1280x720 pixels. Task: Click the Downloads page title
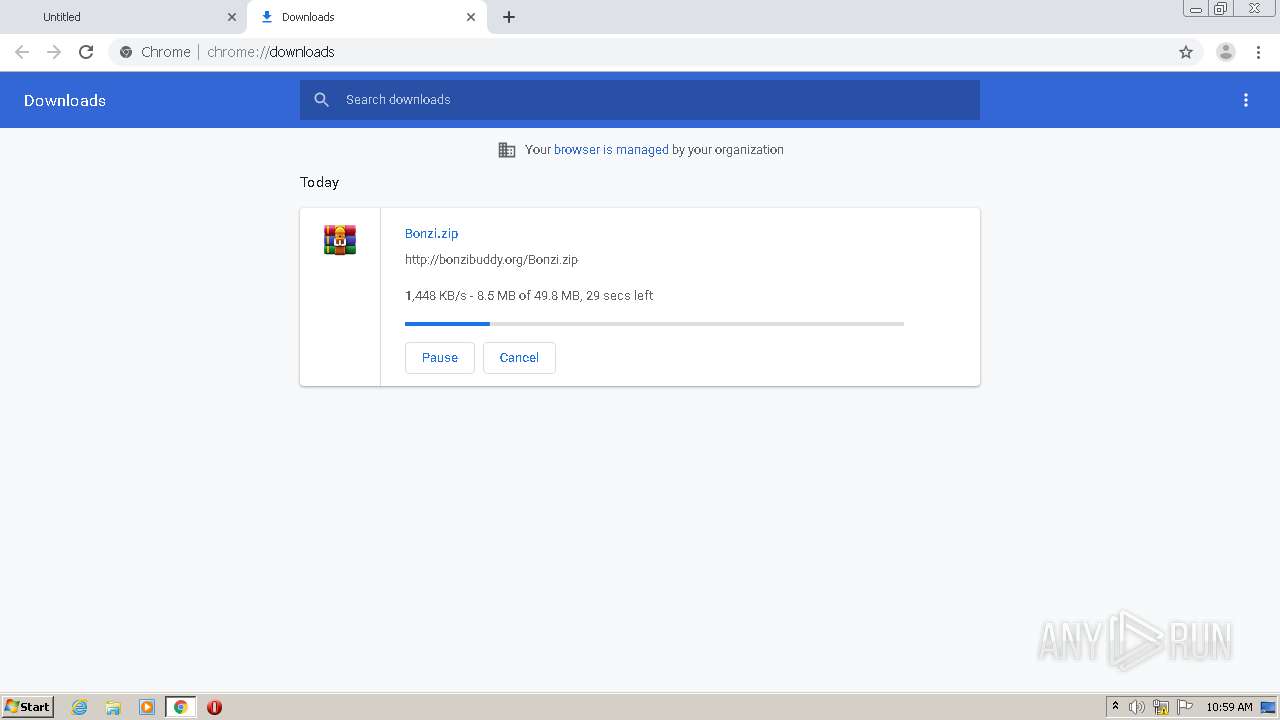[65, 100]
